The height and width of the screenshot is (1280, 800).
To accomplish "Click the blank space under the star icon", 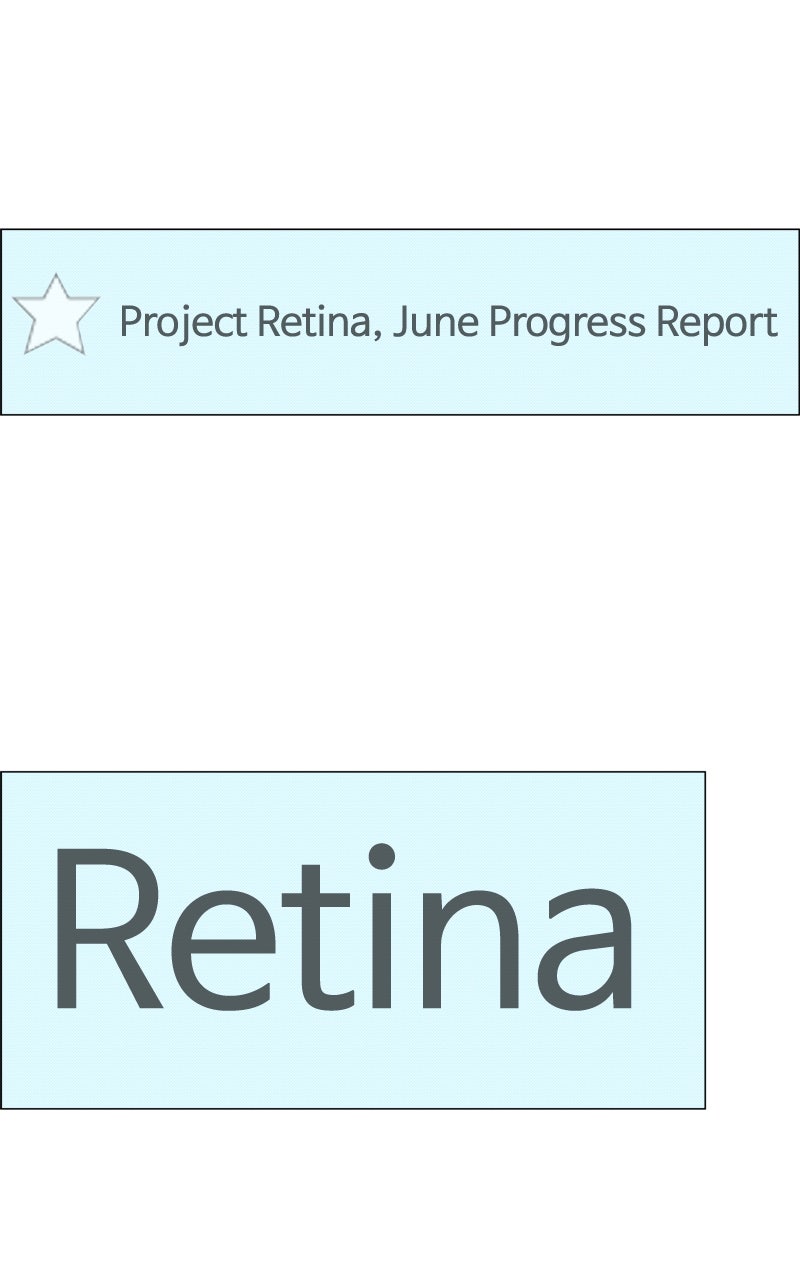I will coord(56,385).
